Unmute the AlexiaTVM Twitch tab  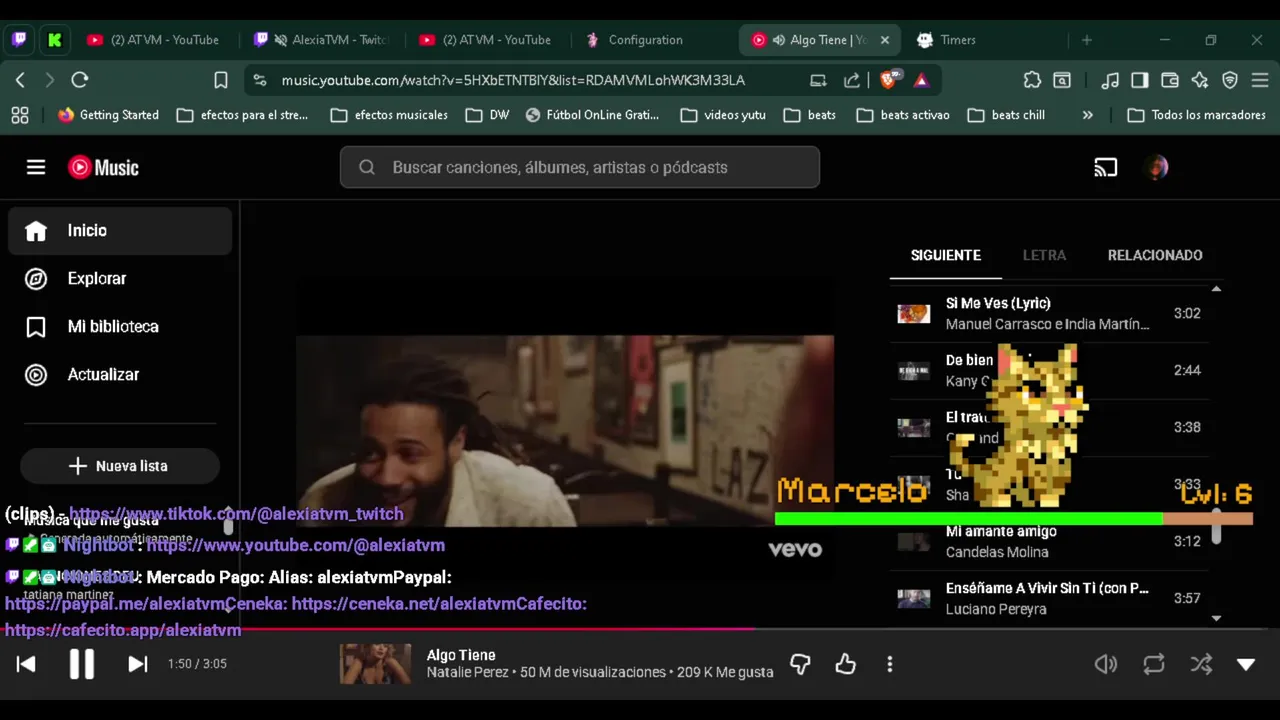[x=280, y=40]
